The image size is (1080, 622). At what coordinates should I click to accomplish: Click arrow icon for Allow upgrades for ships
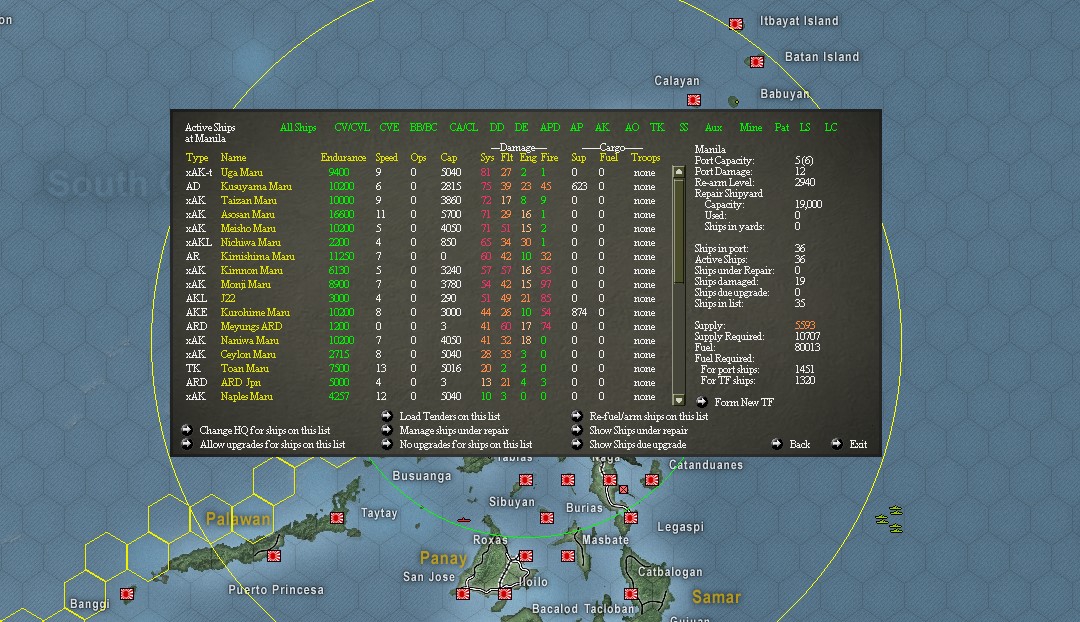(187, 444)
